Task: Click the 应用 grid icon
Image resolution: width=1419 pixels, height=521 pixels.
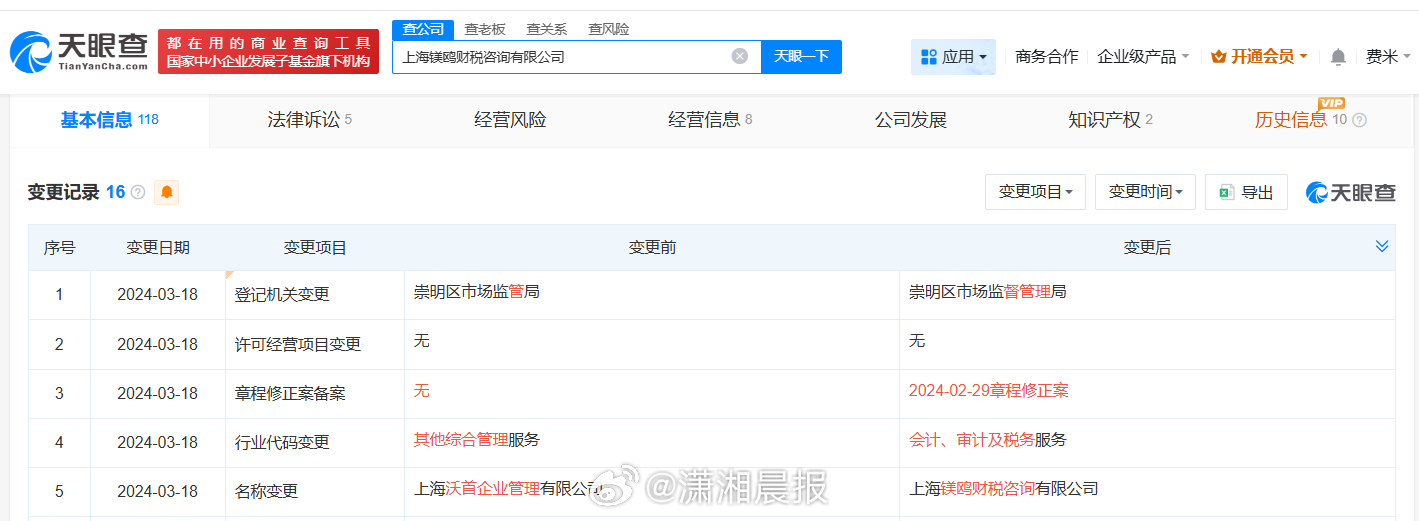Action: [929, 57]
